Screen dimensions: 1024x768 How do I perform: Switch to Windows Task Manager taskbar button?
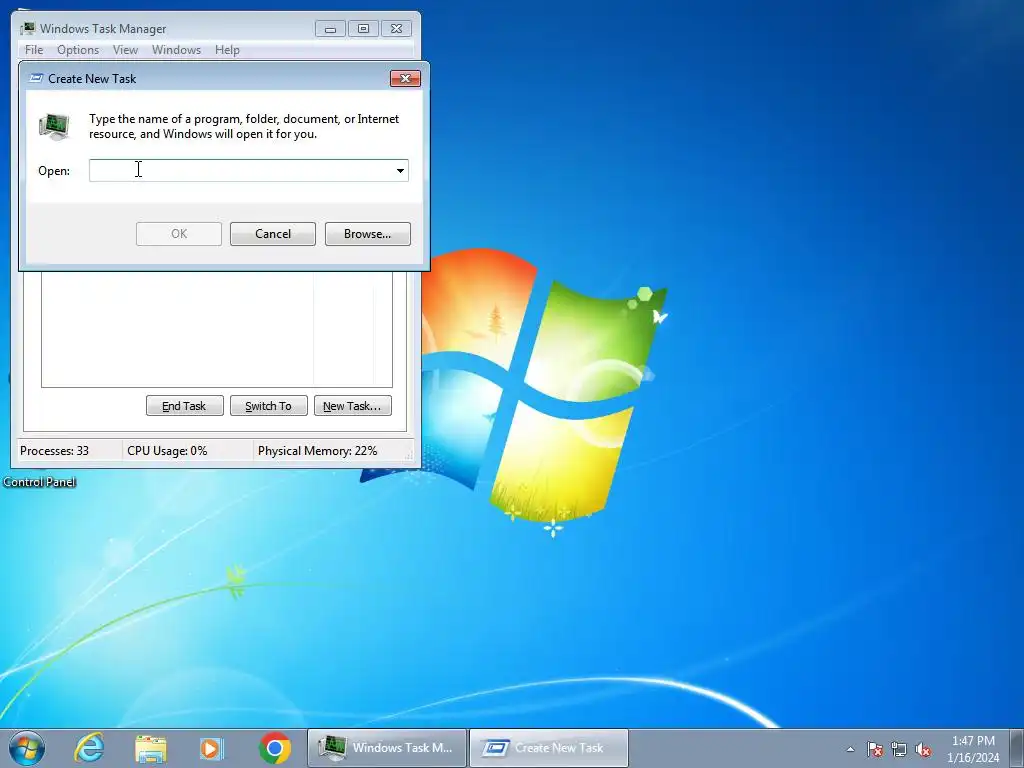coord(387,748)
